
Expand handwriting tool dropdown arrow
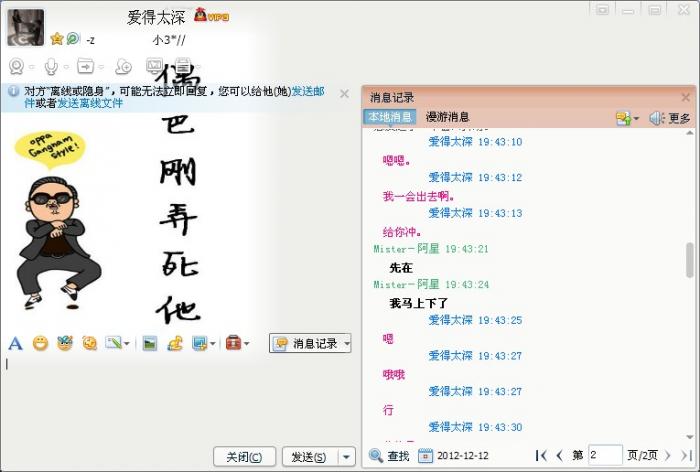127,344
